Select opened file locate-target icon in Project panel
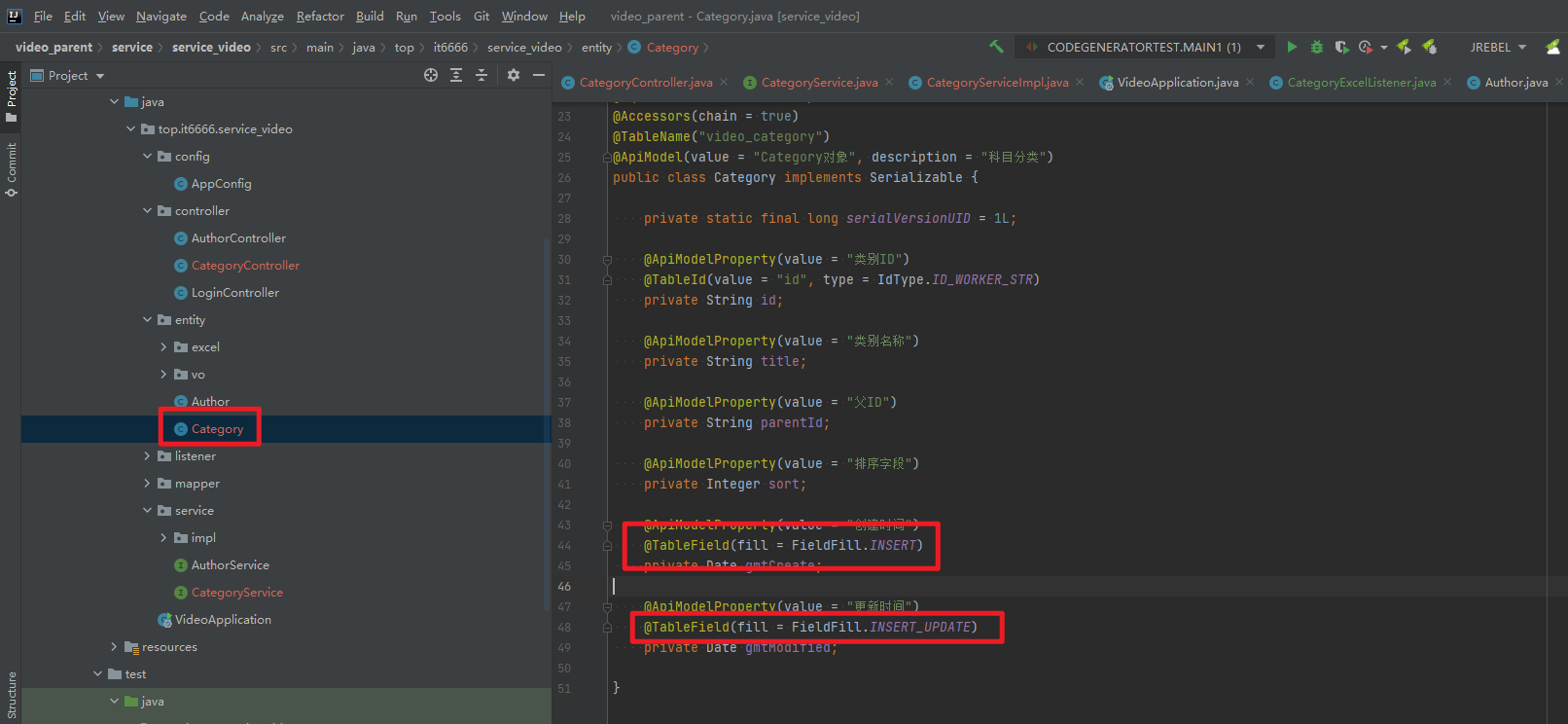1568x724 pixels. (431, 75)
